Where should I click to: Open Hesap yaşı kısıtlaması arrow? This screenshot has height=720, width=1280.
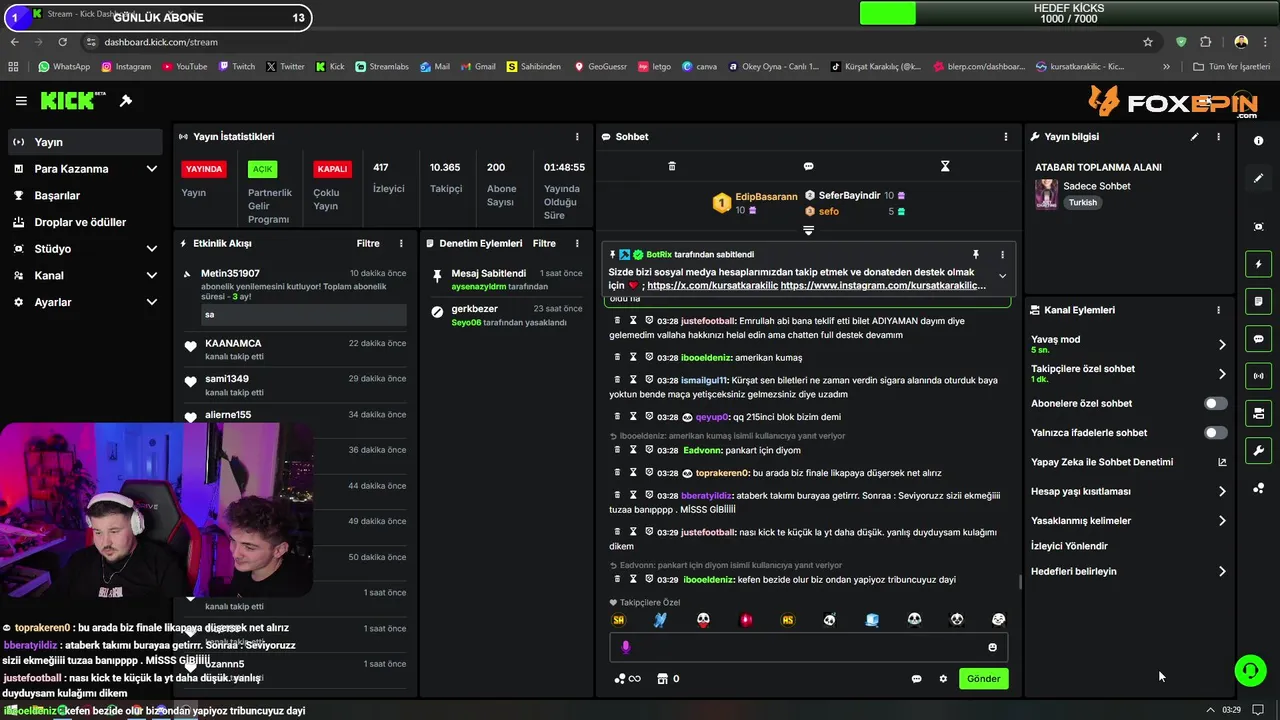tap(1222, 492)
